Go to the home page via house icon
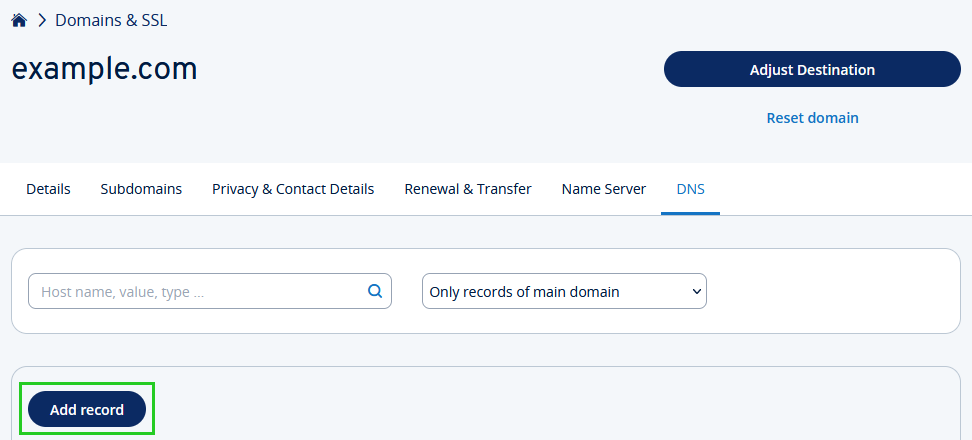The height and width of the screenshot is (440, 972). pyautogui.click(x=19, y=20)
